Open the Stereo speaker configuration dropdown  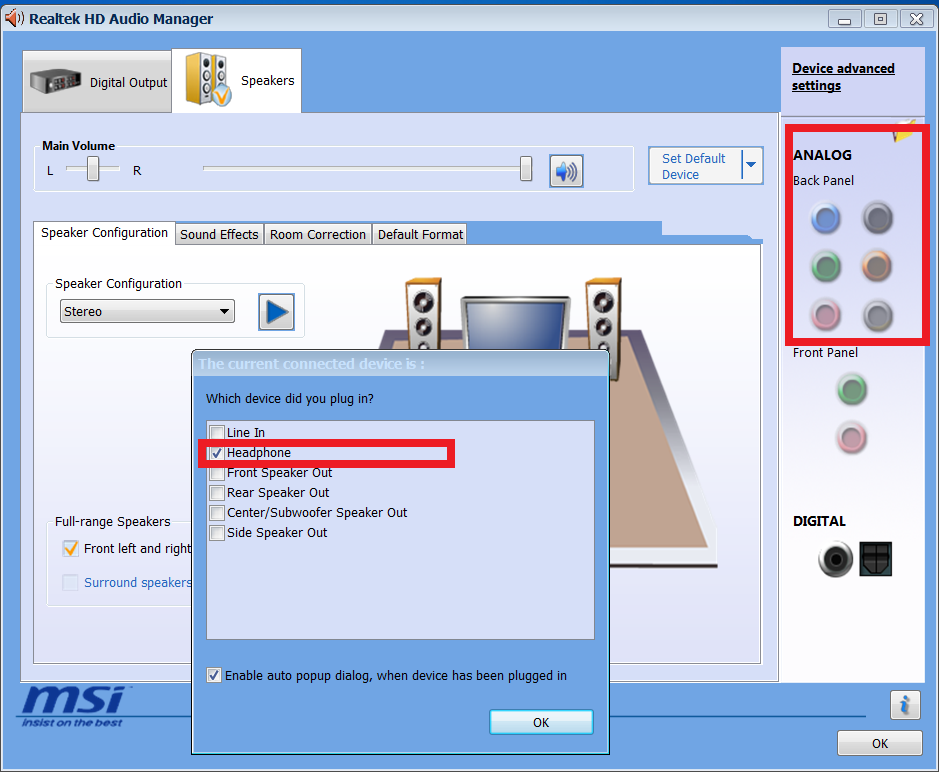pyautogui.click(x=147, y=311)
